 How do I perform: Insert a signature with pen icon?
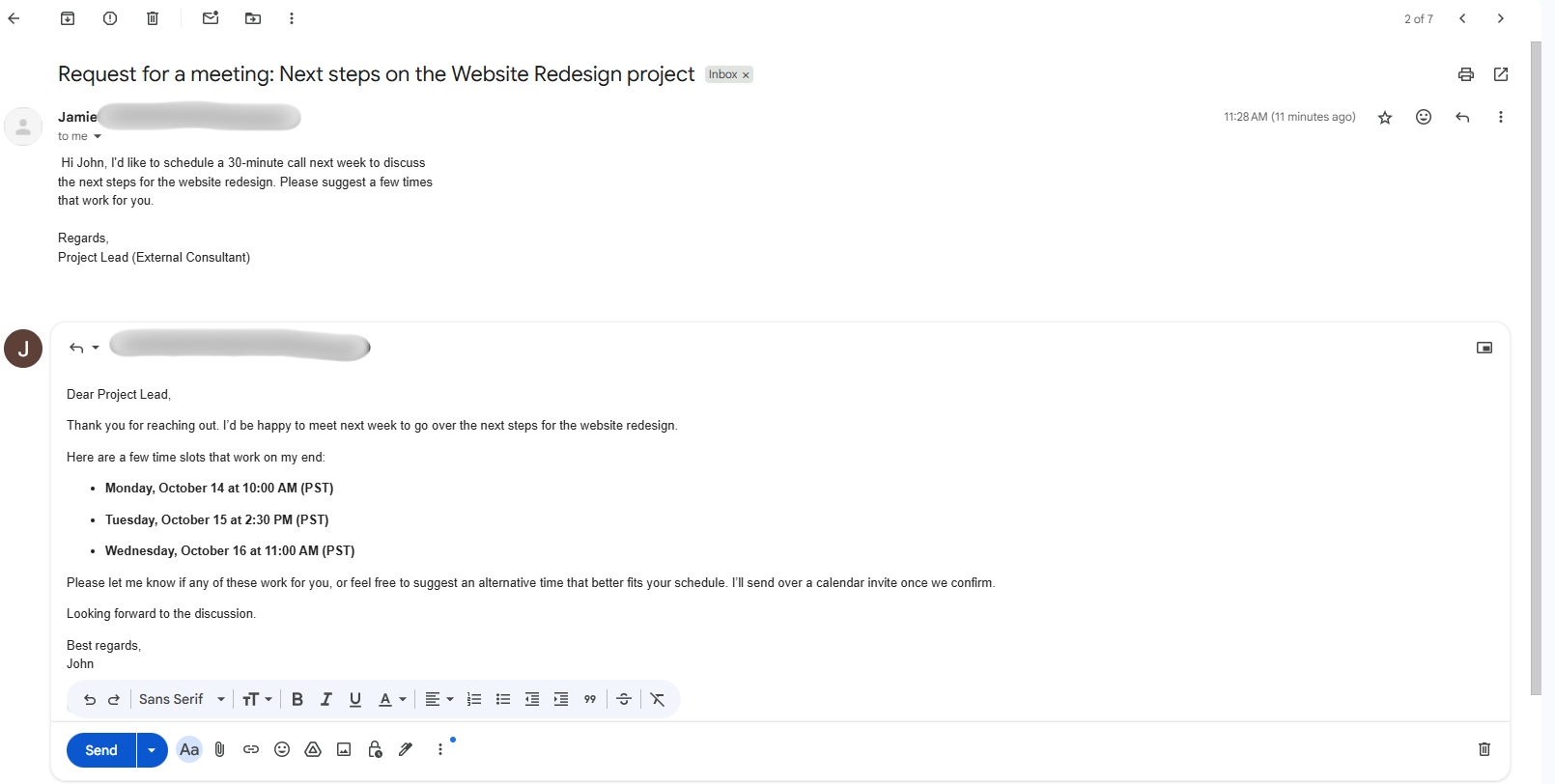[406, 749]
